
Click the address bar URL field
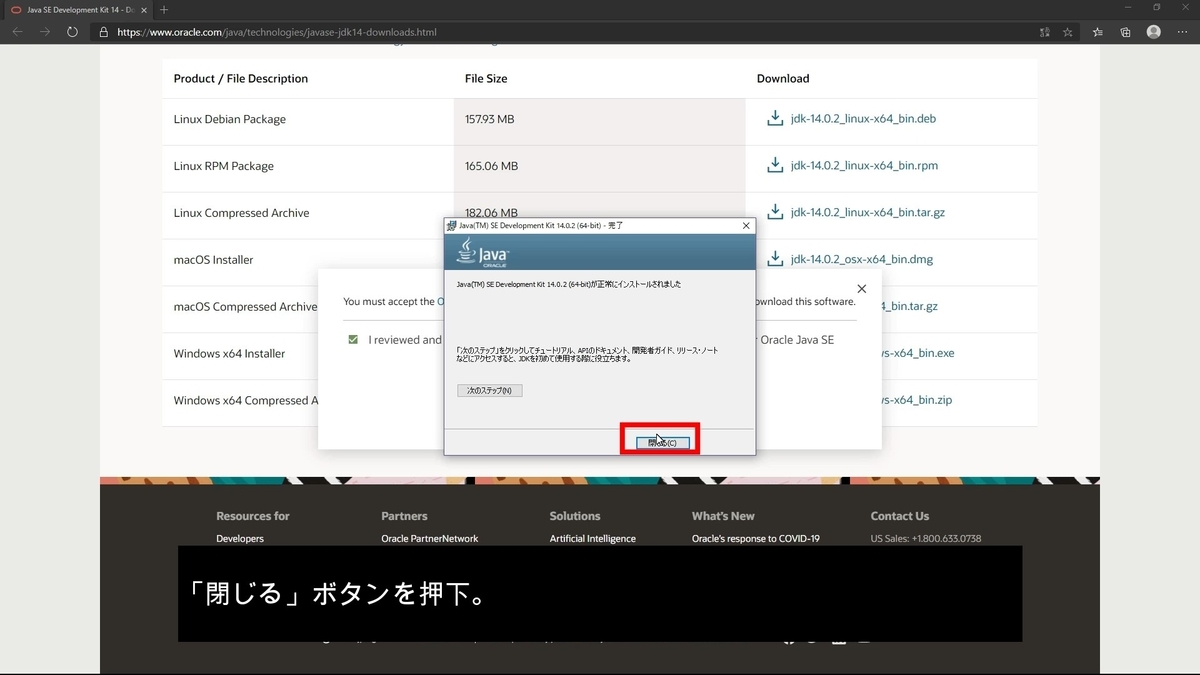pos(565,32)
